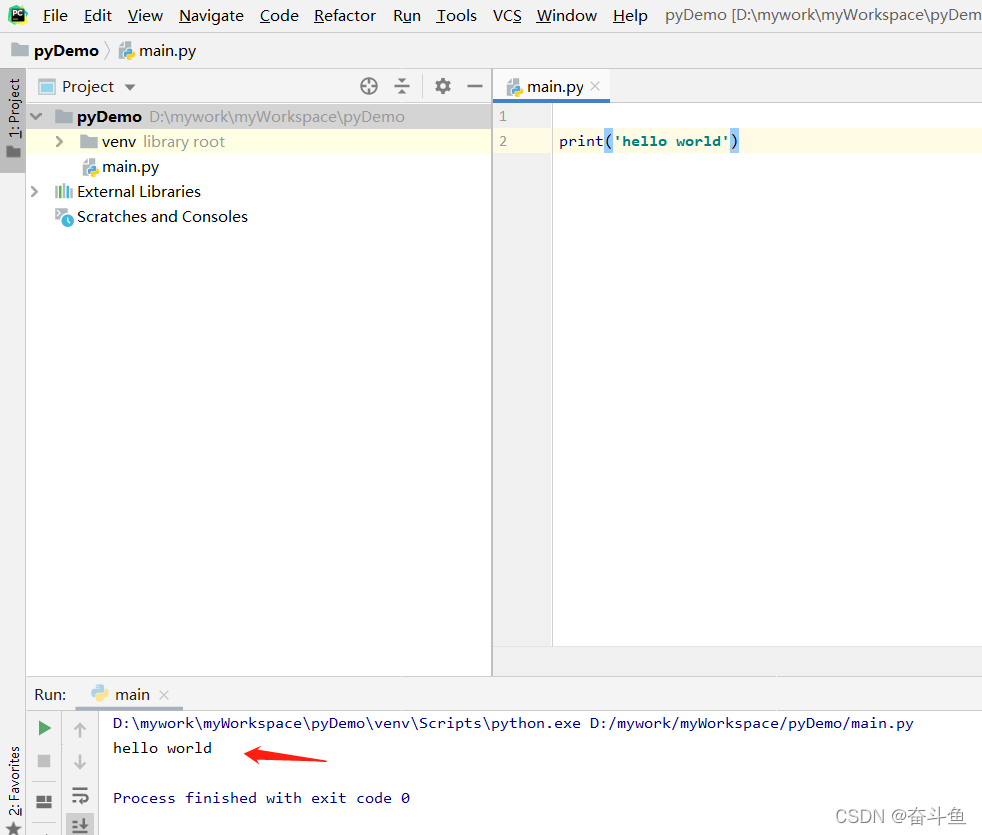Expand the venv library root folder
982x835 pixels.
[x=58, y=141]
